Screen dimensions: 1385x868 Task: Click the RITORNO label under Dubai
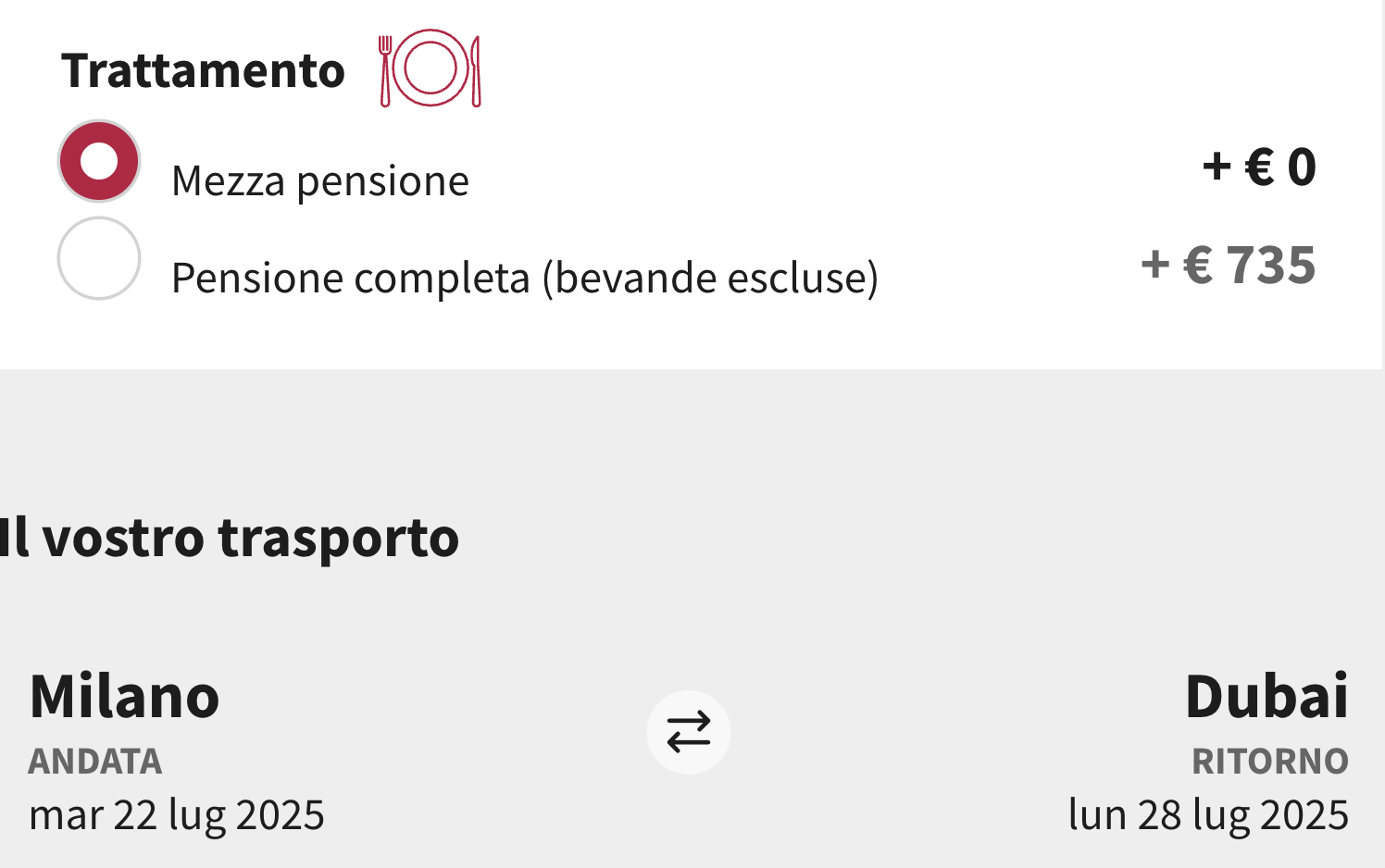point(1270,762)
